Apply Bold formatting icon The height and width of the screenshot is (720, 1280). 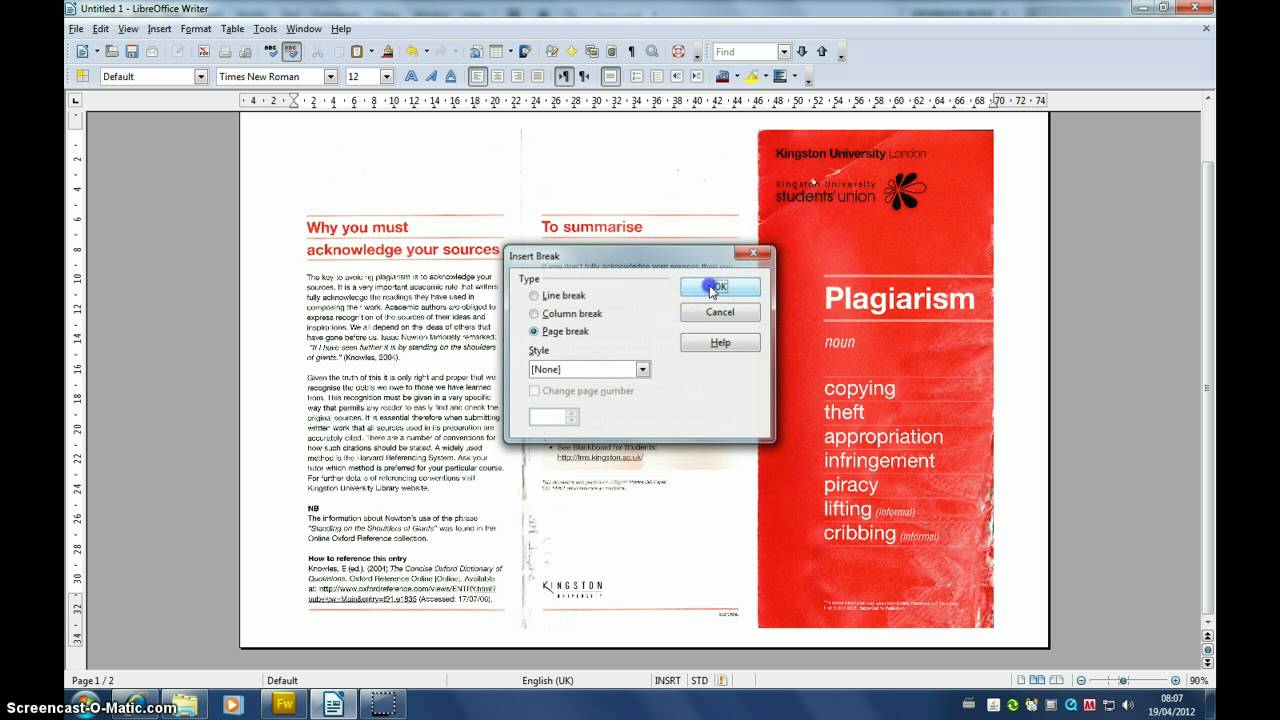coord(411,77)
